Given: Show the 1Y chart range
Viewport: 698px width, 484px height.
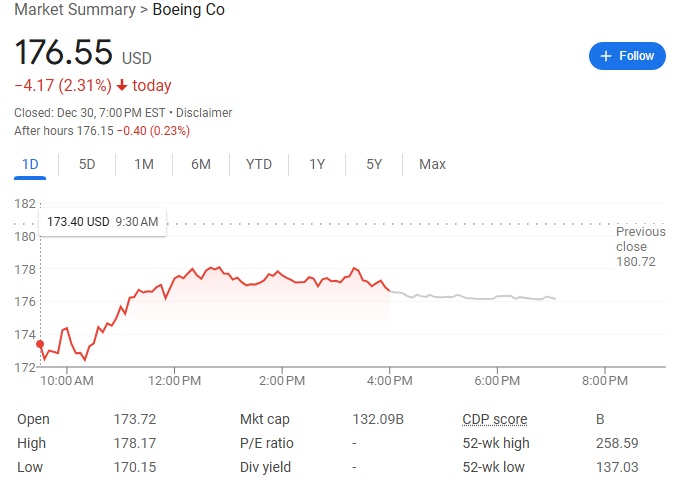Looking at the screenshot, I should (x=317, y=164).
